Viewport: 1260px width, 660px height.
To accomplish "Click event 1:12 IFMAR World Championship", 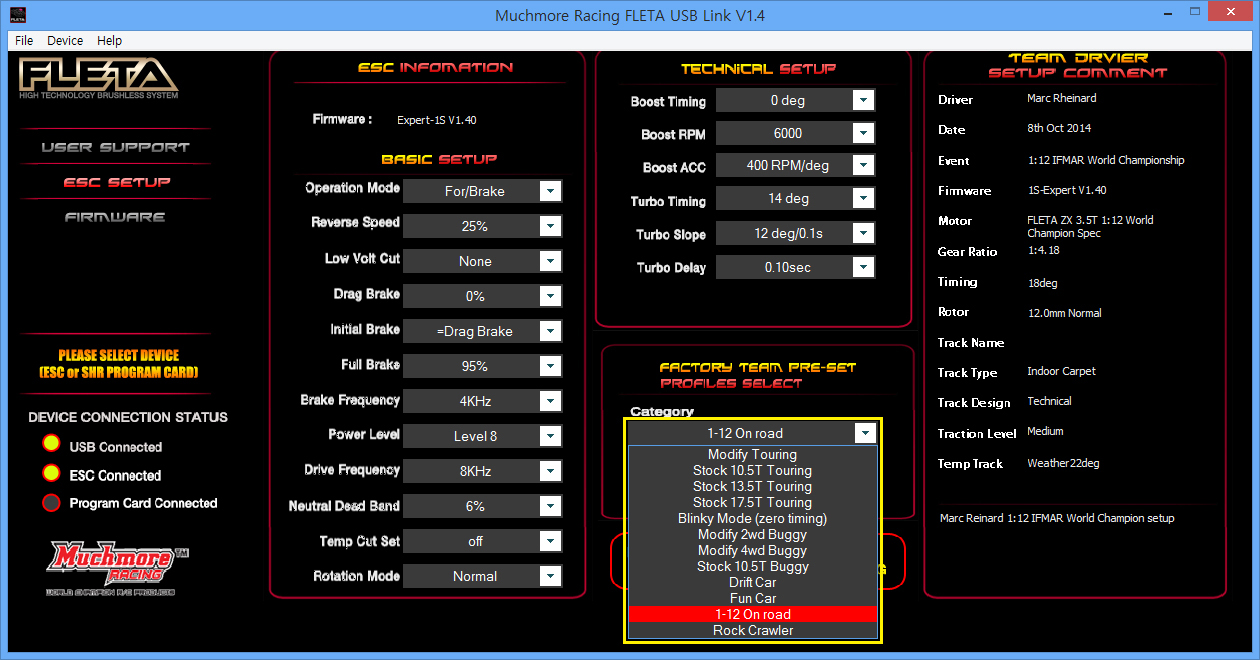I will tap(1105, 160).
